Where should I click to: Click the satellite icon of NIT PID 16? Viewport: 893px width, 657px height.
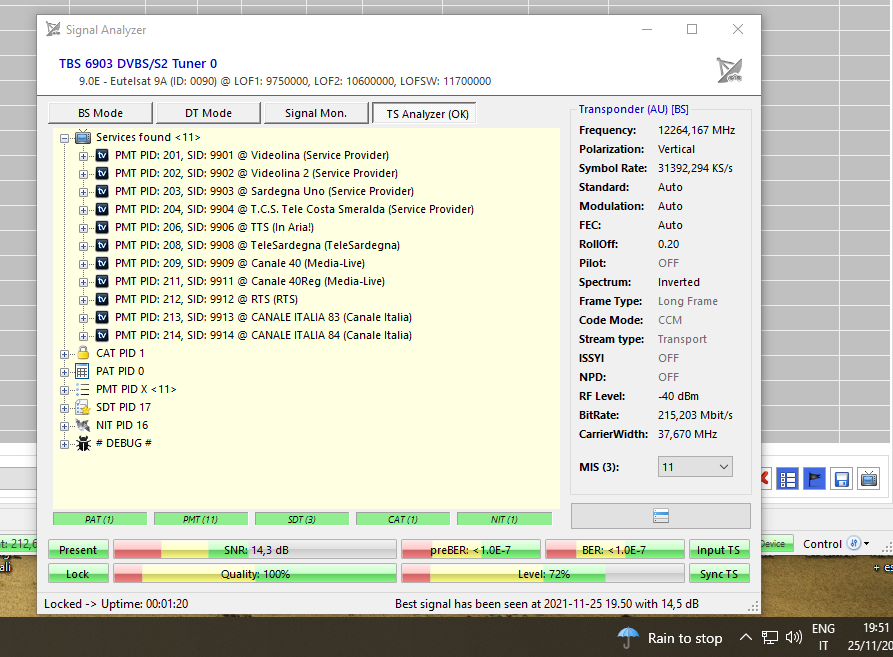coord(83,425)
